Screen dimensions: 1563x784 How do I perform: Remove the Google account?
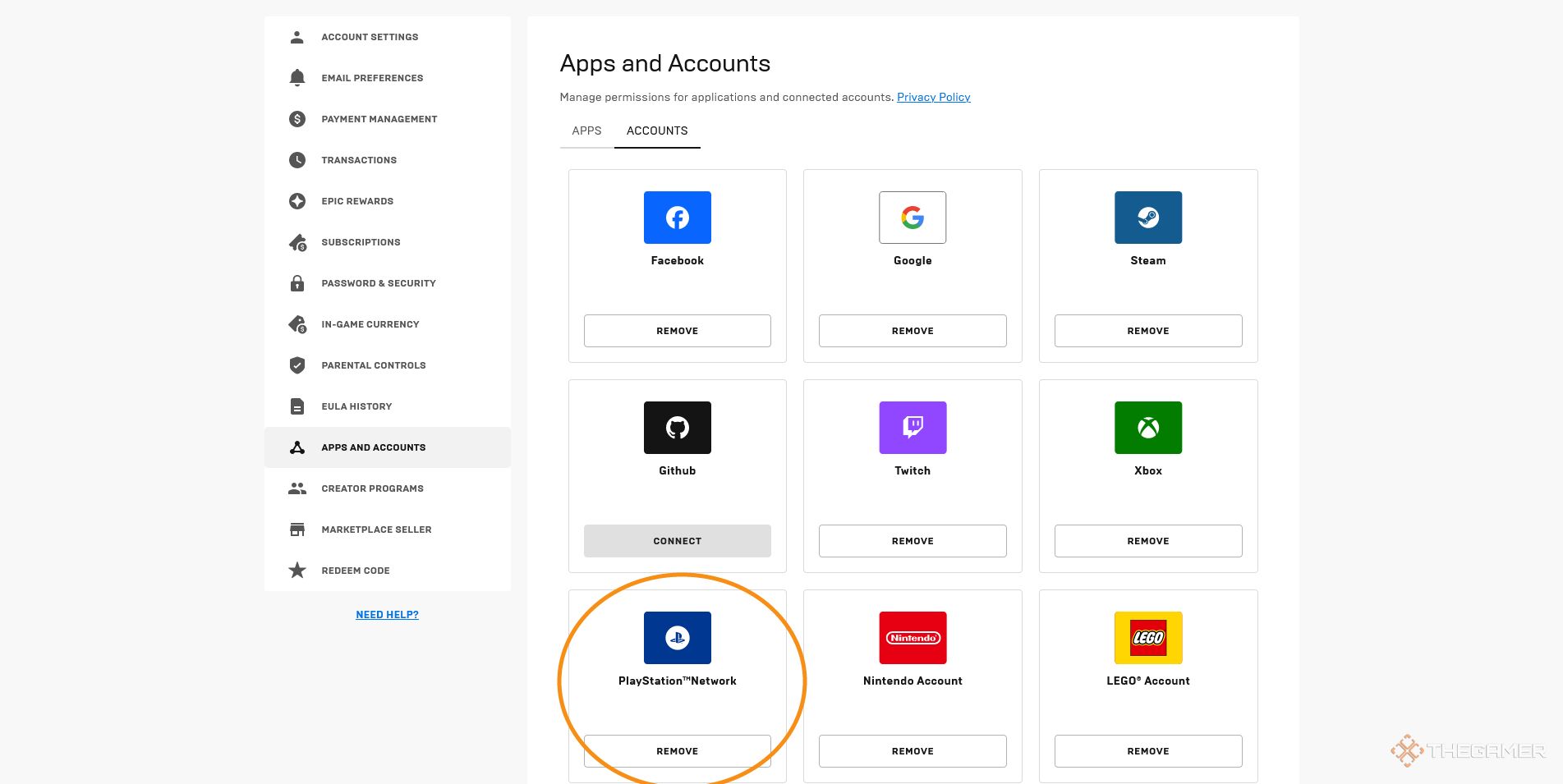[x=913, y=331]
